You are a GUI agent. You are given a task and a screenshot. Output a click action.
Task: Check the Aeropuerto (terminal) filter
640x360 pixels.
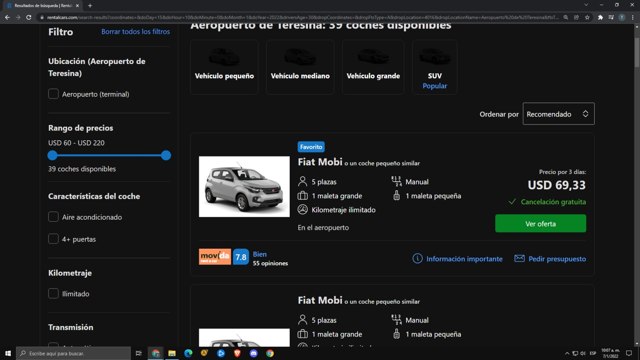click(53, 94)
